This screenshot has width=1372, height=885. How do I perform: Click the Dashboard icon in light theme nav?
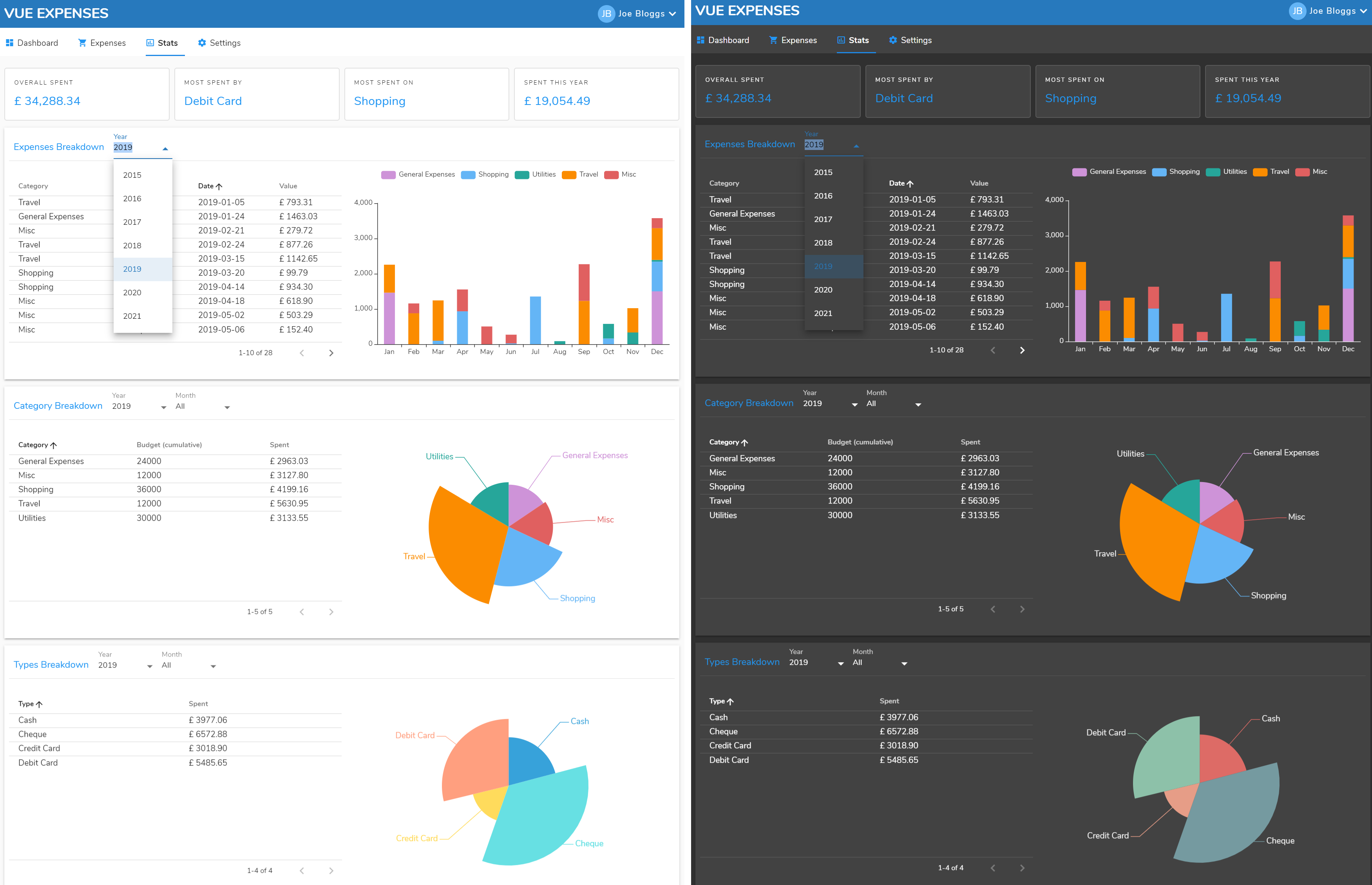9,43
